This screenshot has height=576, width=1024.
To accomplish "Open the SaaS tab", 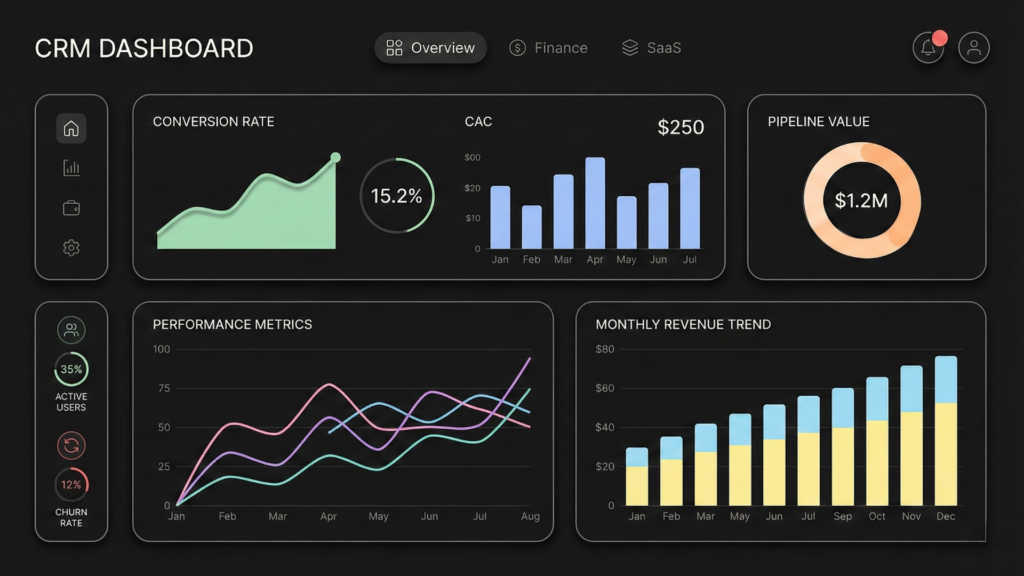I will [653, 47].
